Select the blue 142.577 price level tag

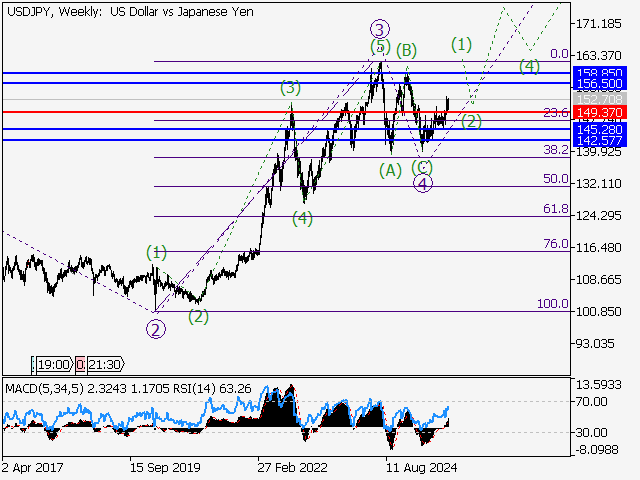pos(600,141)
